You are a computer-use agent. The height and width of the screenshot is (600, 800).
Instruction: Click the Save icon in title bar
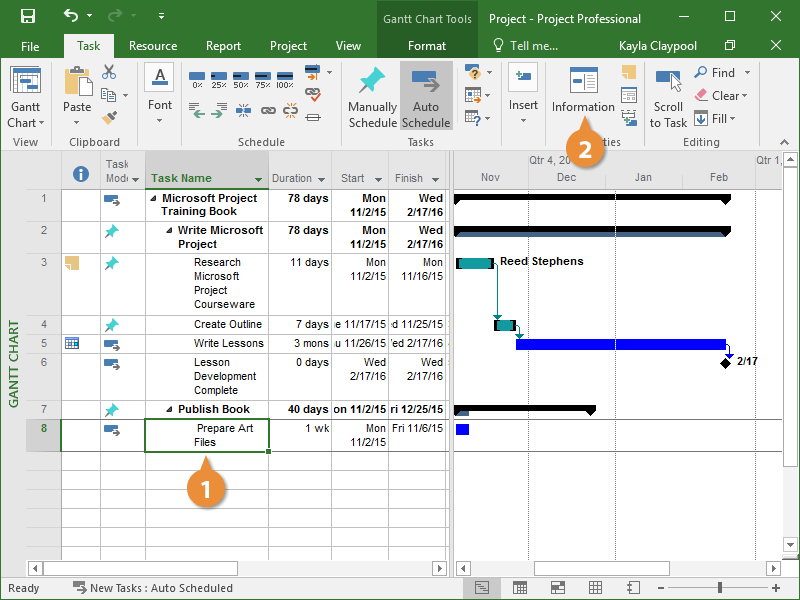(28, 17)
